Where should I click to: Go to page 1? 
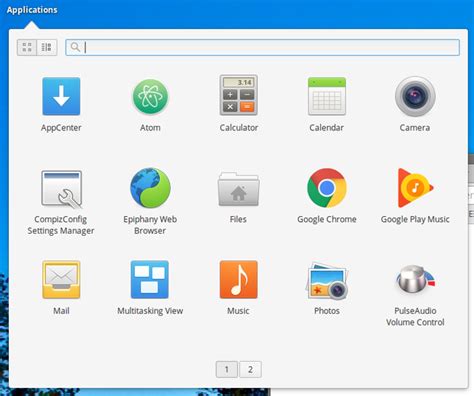point(227,369)
